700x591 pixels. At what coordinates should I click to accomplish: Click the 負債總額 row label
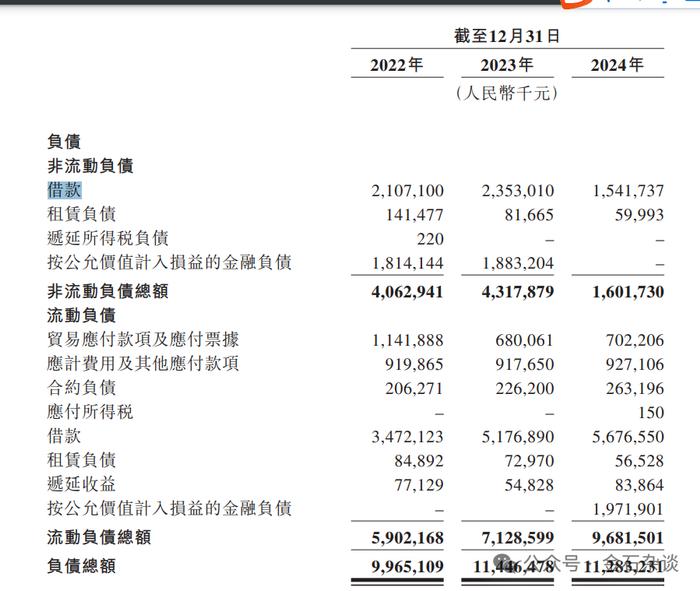pyautogui.click(x=82, y=566)
